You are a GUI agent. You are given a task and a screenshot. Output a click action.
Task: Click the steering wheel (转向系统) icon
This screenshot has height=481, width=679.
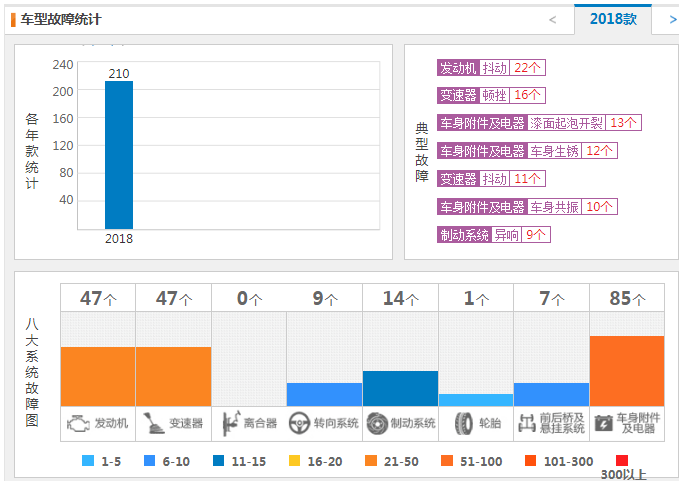pos(299,423)
